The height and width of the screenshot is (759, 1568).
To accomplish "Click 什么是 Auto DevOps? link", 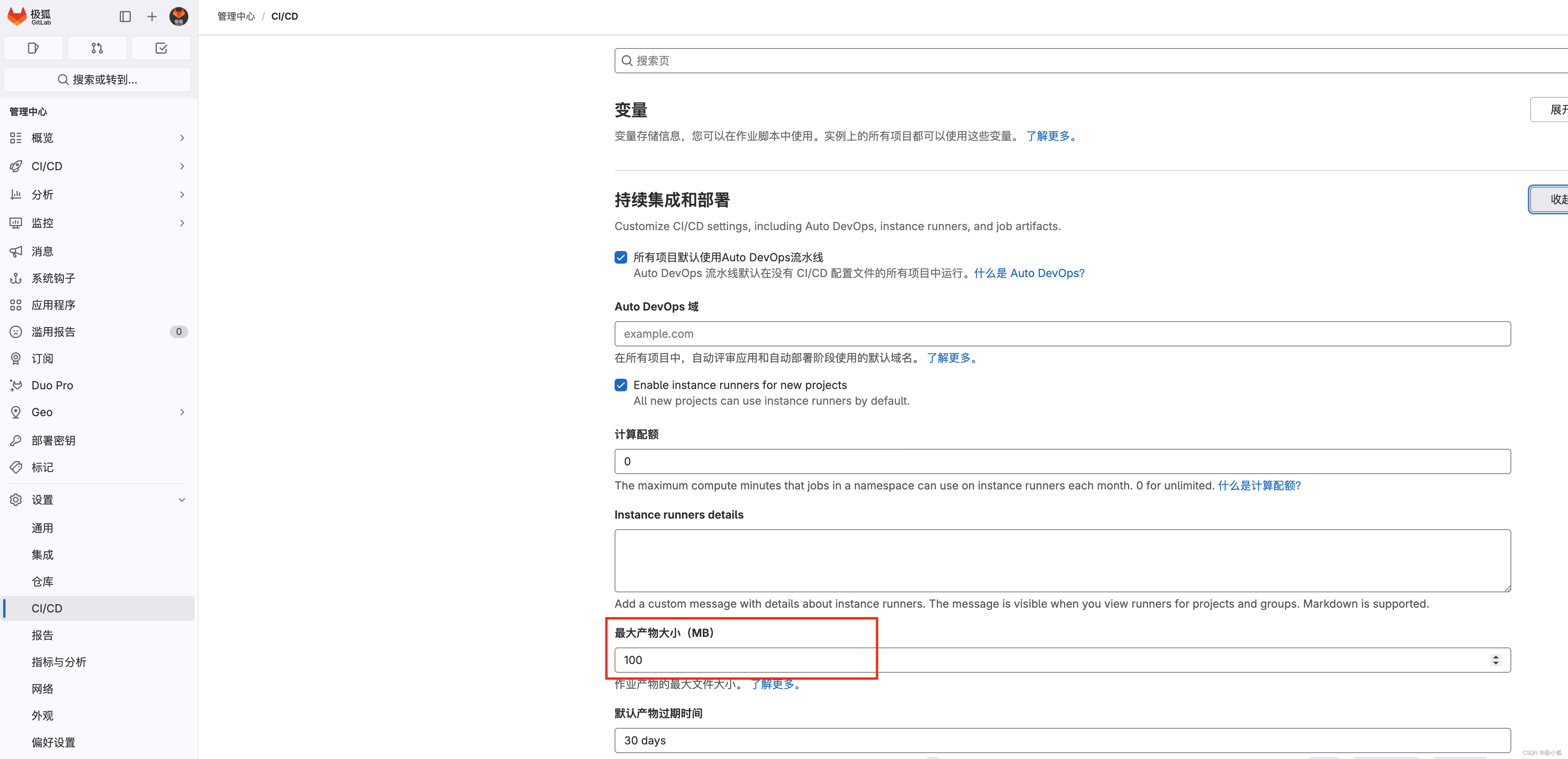I will [1029, 273].
